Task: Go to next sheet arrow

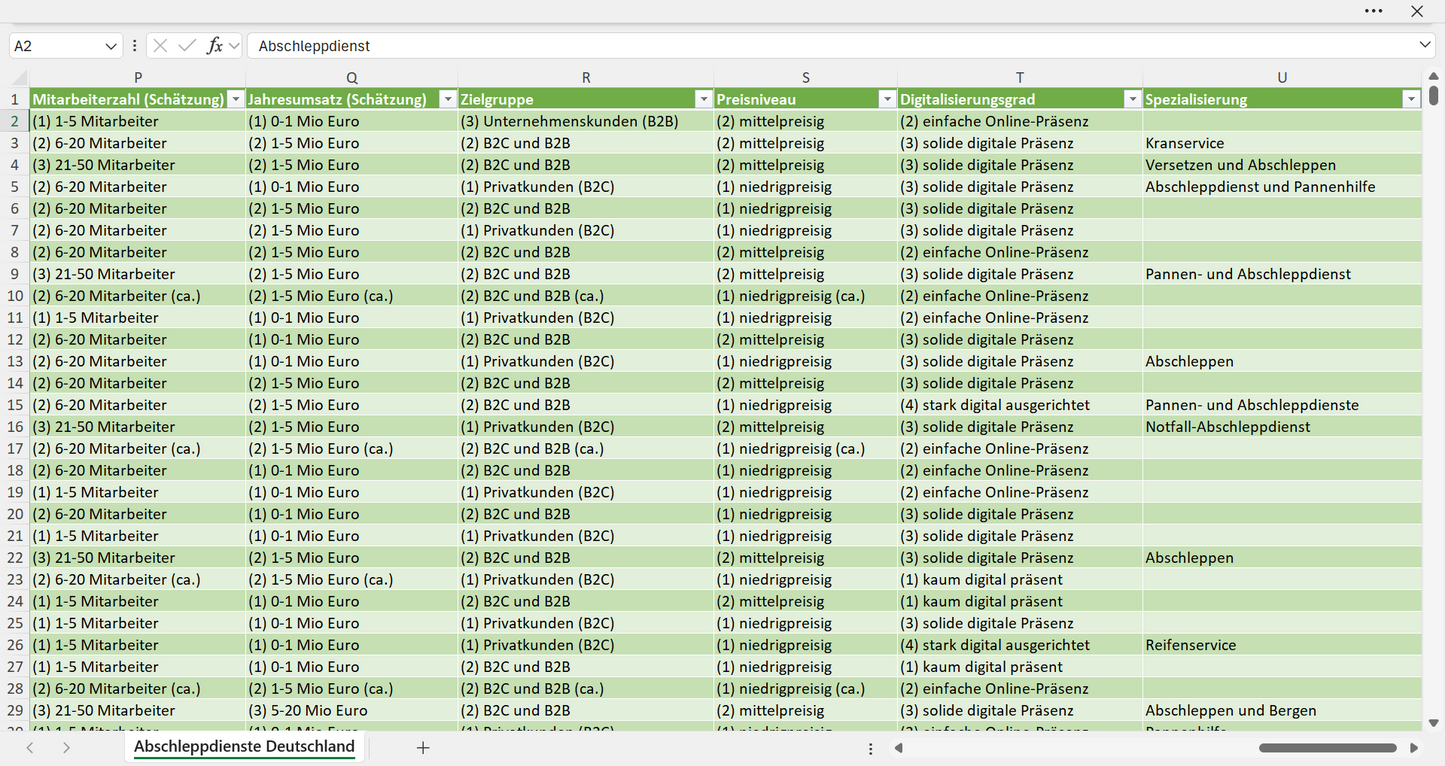Action: (66, 748)
